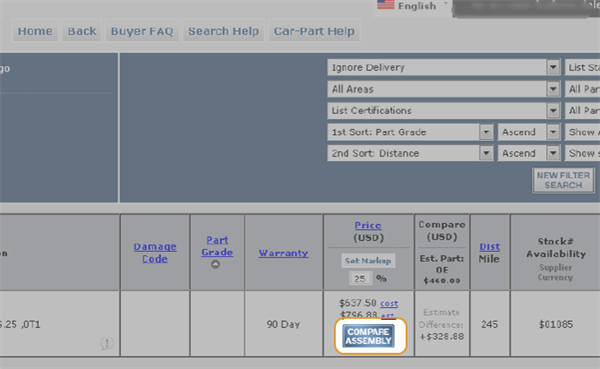The width and height of the screenshot is (600, 369).
Task: Sort by Part Grade column link
Action: 217,246
